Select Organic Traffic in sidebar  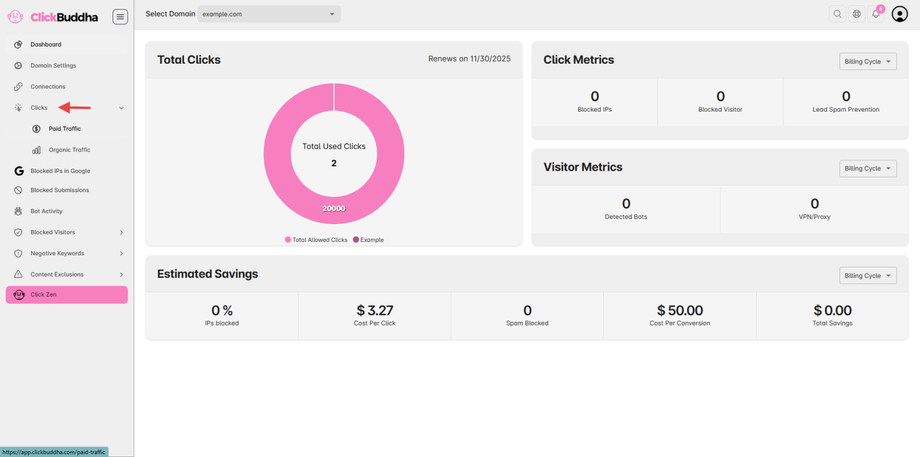(67, 150)
